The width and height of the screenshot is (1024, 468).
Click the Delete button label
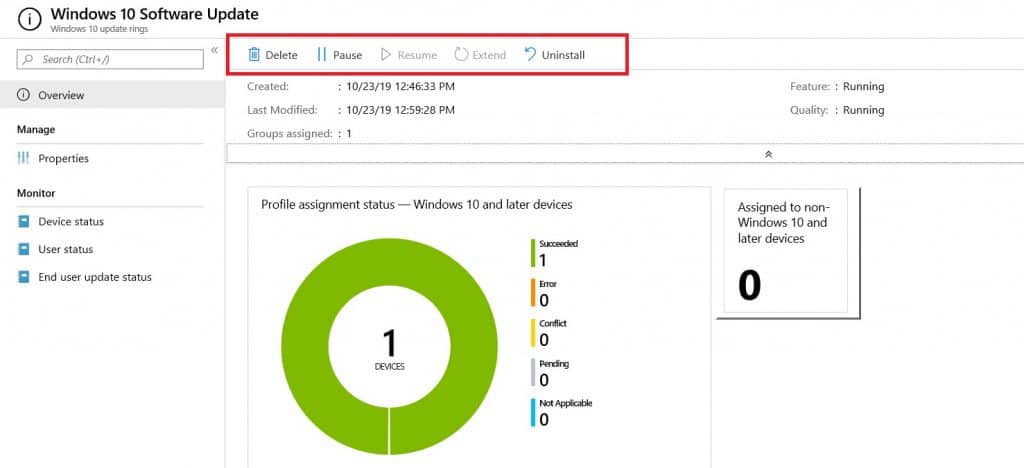point(281,55)
